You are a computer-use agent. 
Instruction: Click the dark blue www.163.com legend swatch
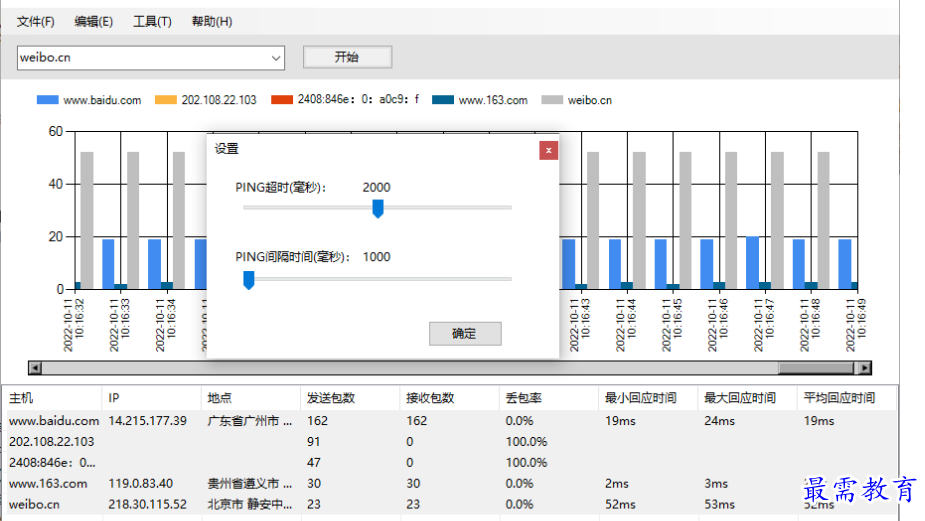(x=443, y=100)
